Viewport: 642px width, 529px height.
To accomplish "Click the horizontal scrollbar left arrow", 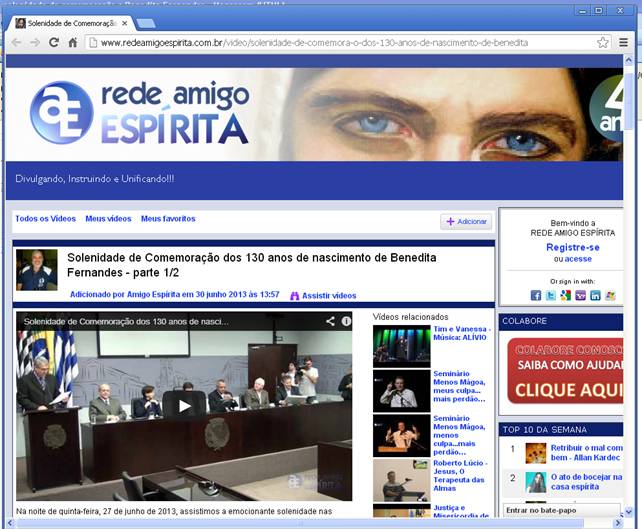I will (11, 523).
